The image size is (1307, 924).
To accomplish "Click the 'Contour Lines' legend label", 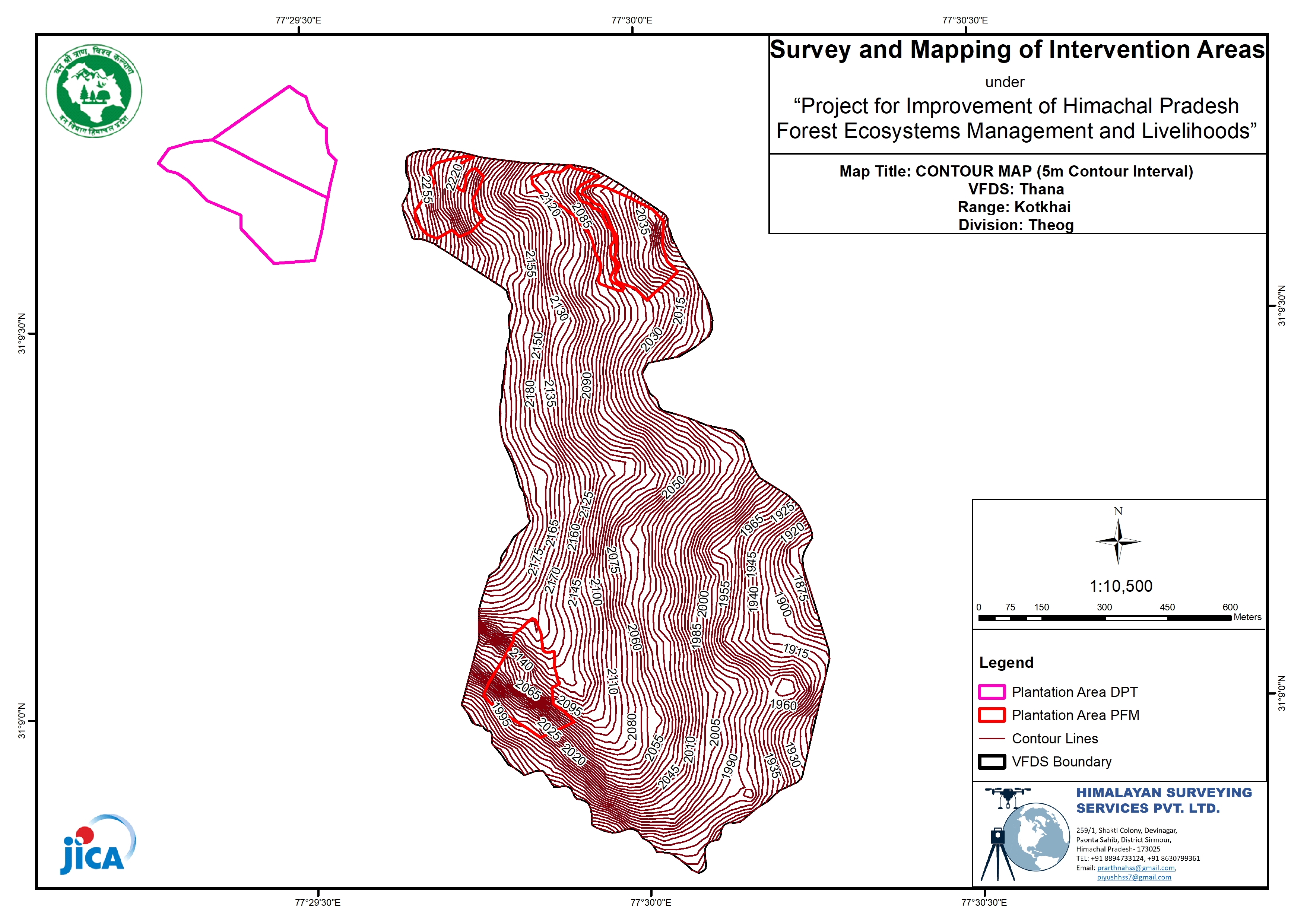I will pos(1055,739).
